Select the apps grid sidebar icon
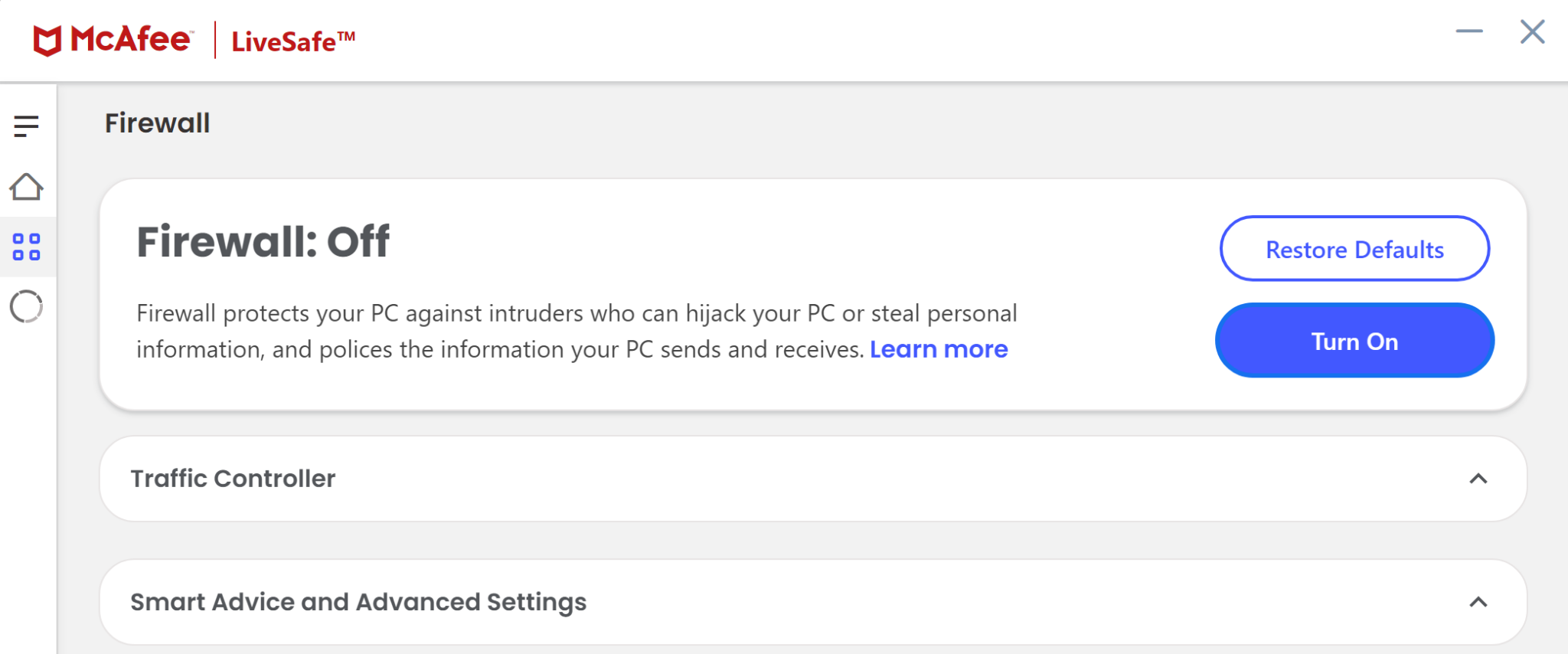The height and width of the screenshot is (654, 1568). 26,247
